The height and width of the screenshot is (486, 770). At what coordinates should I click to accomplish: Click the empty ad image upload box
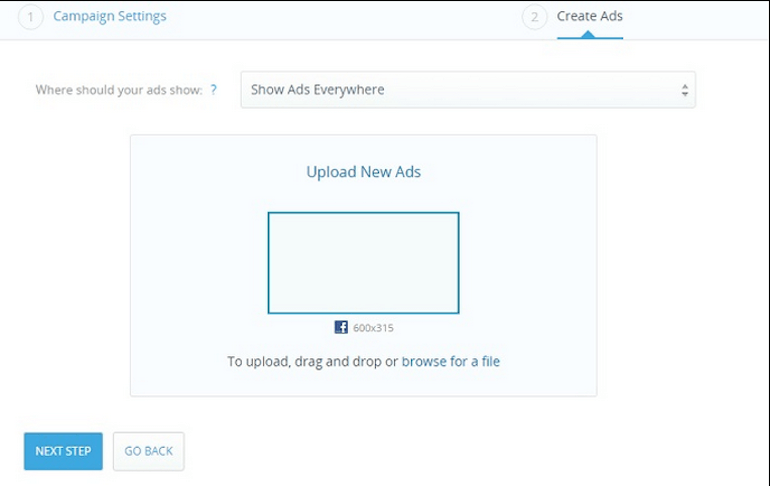[x=363, y=263]
